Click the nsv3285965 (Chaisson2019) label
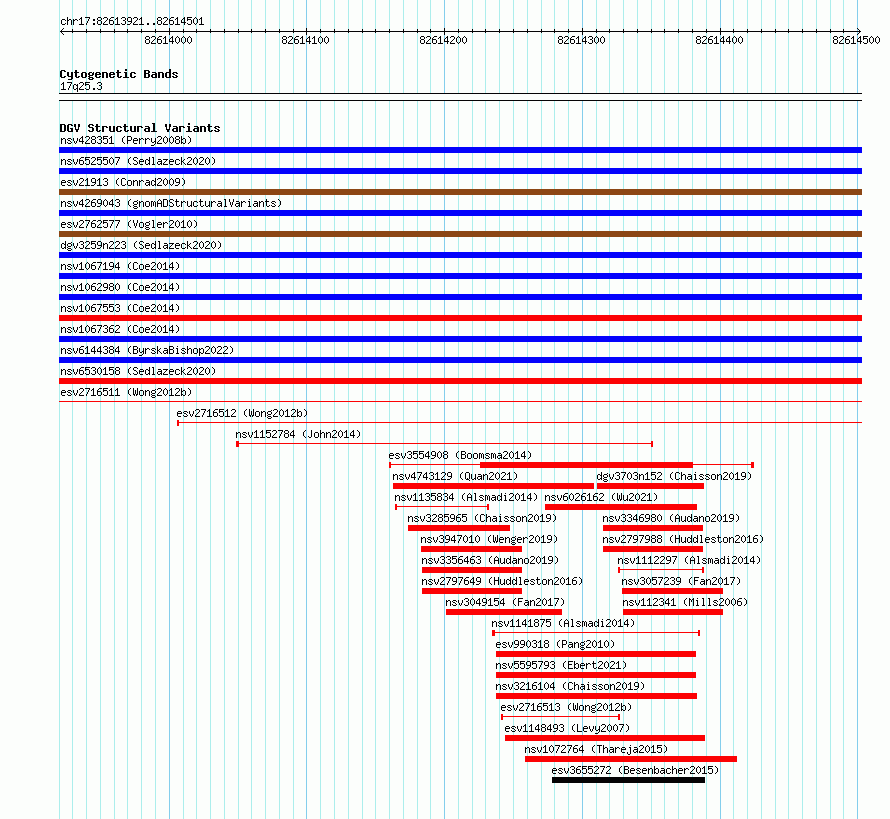This screenshot has height=819, width=890. click(x=482, y=518)
